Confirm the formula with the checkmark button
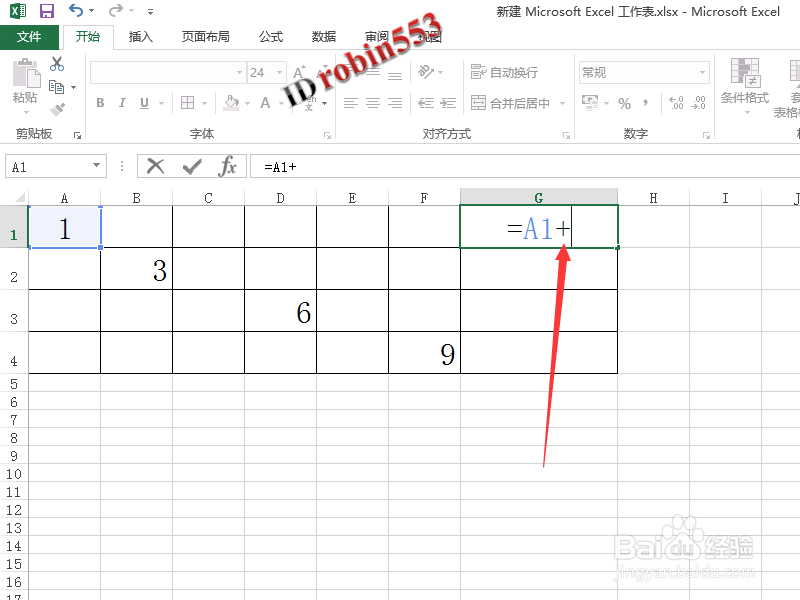 point(191,166)
